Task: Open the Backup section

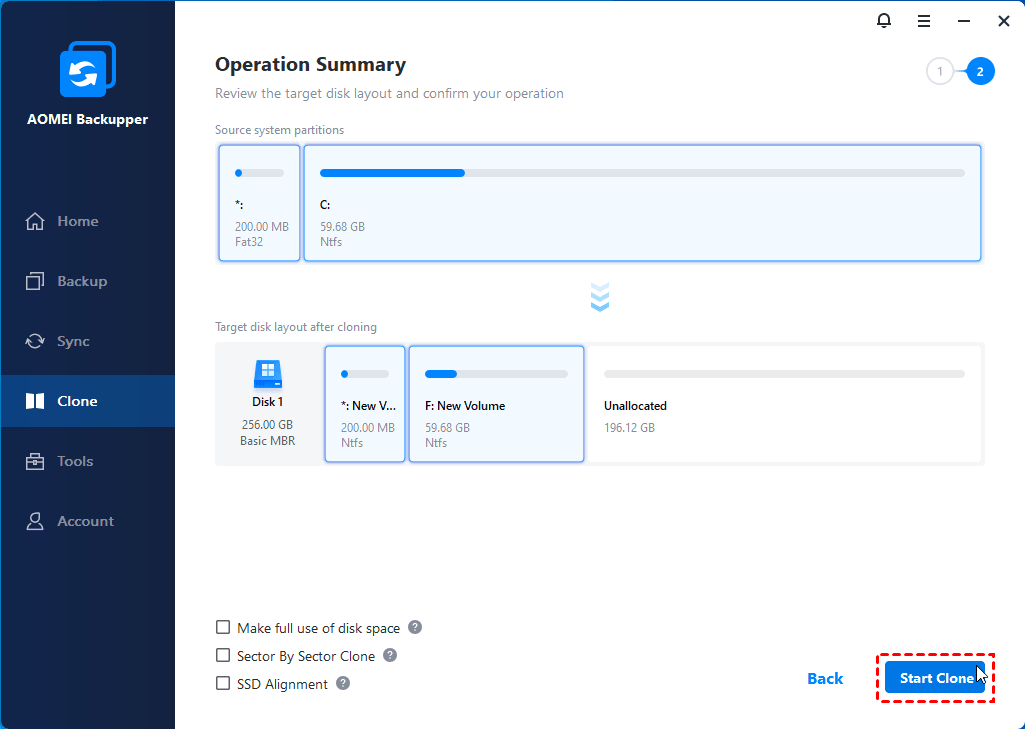Action: point(88,281)
